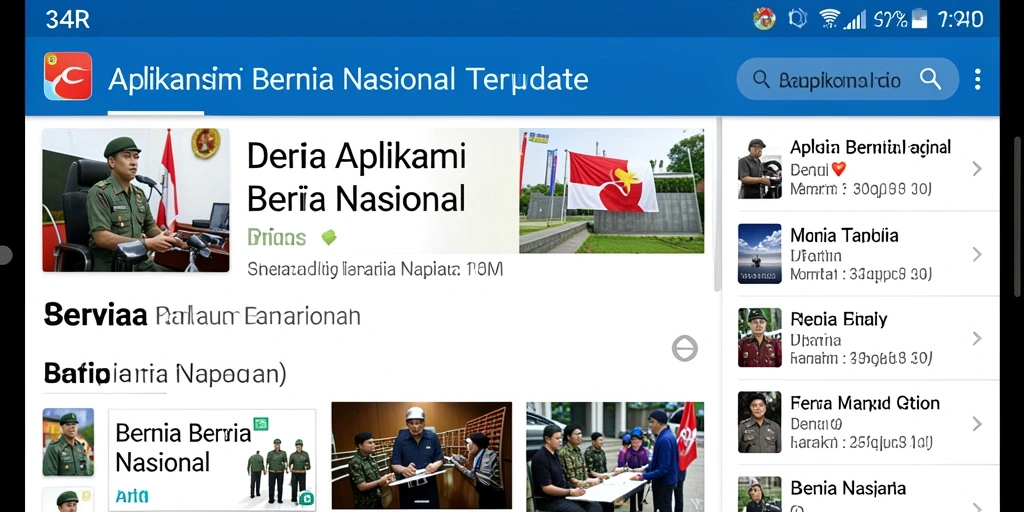1024x512 pixels.
Task: Tap the sync-like icon in status bar
Action: [x=797, y=18]
